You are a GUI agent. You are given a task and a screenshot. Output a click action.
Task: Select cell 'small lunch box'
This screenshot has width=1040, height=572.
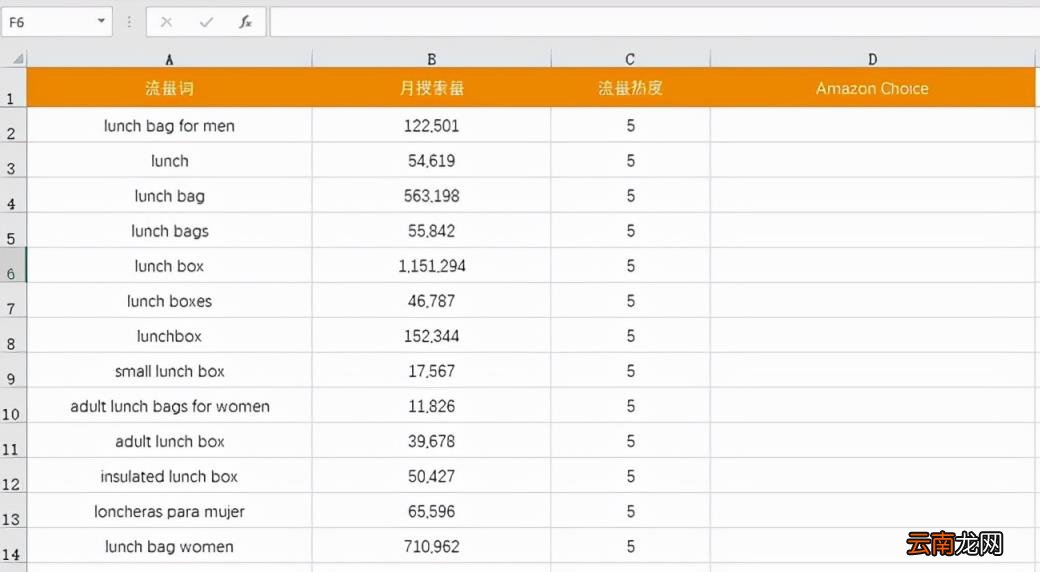click(x=169, y=371)
